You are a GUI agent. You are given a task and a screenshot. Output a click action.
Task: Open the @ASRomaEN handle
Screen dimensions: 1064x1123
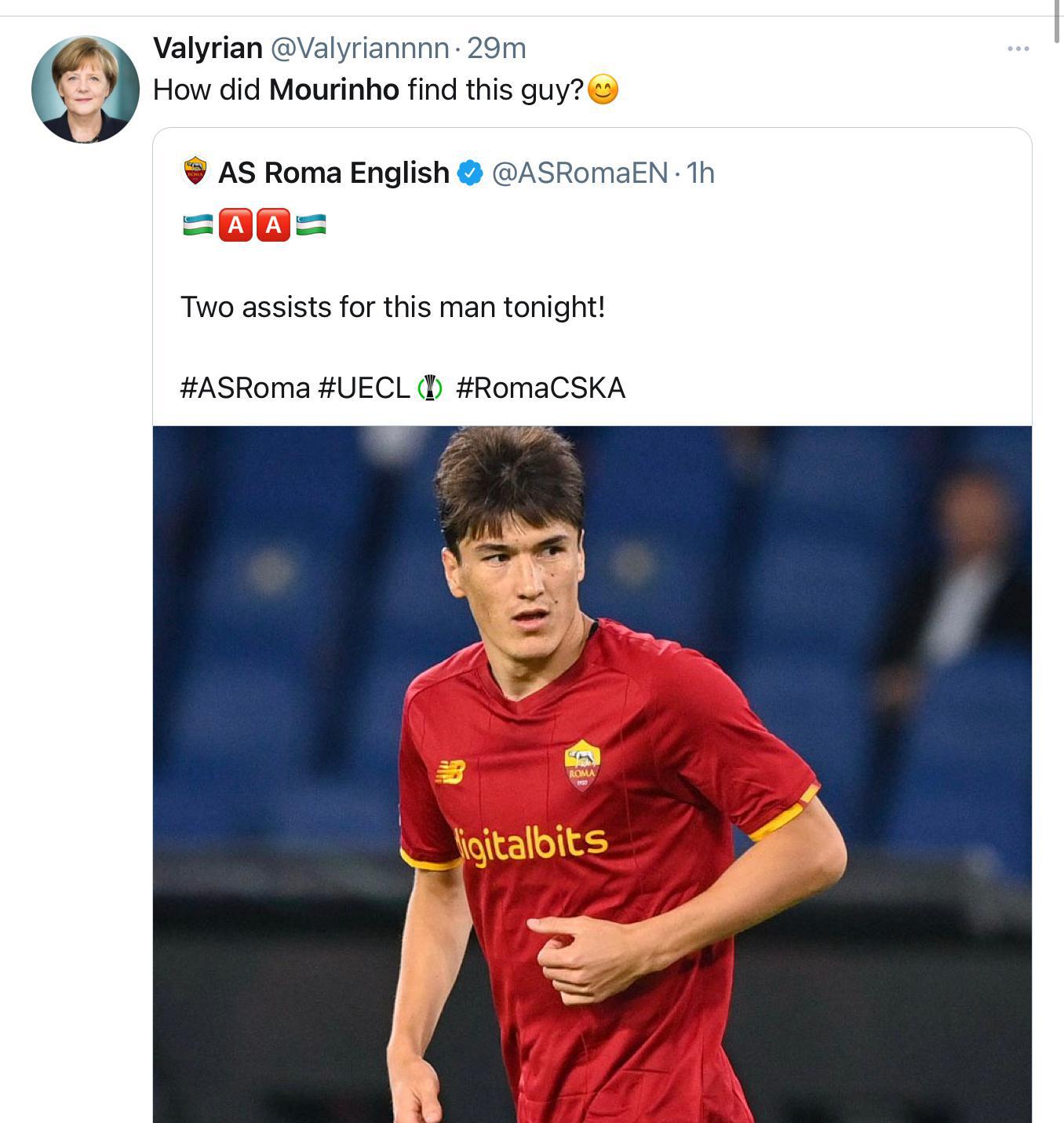coord(580,173)
